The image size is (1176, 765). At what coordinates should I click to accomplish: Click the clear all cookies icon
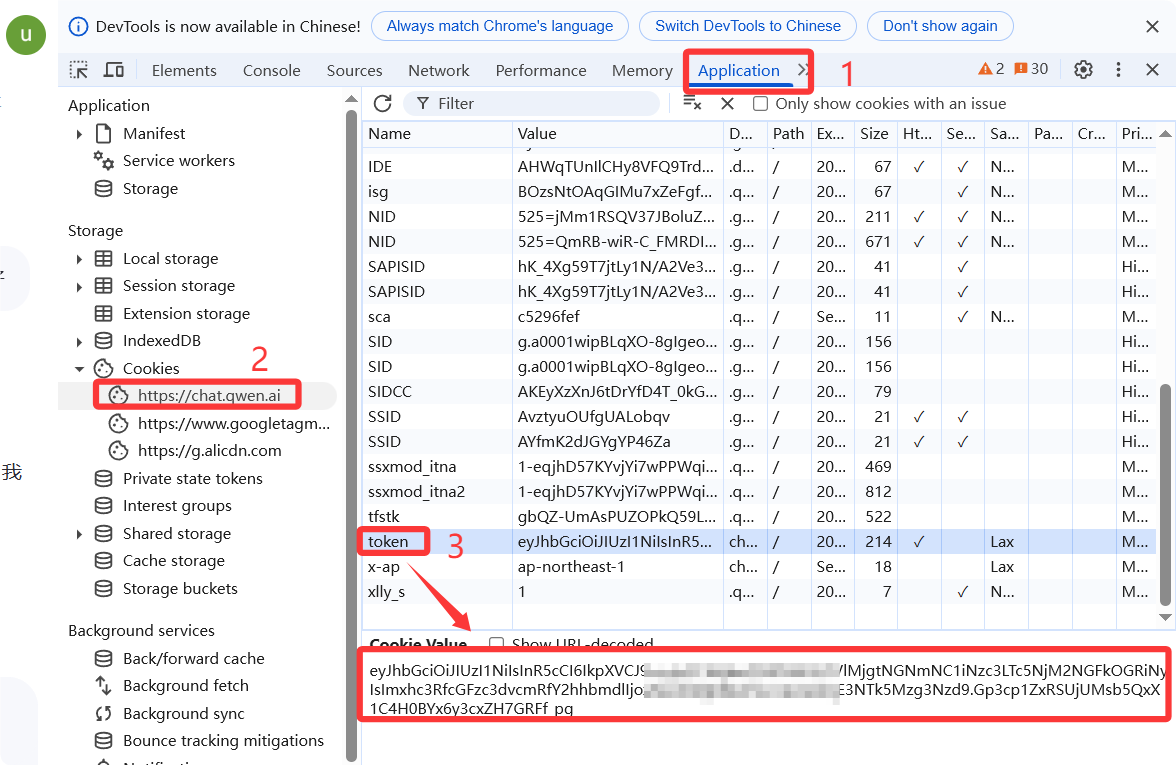coord(692,103)
